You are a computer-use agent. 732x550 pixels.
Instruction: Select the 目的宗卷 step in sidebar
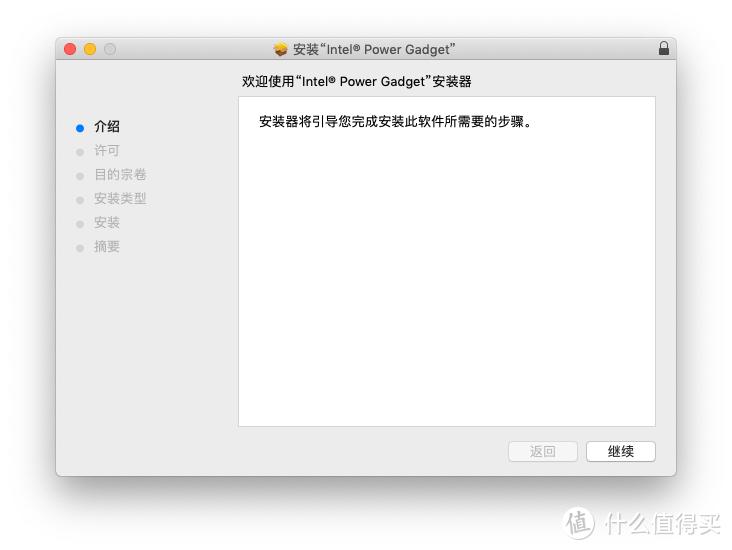point(120,174)
